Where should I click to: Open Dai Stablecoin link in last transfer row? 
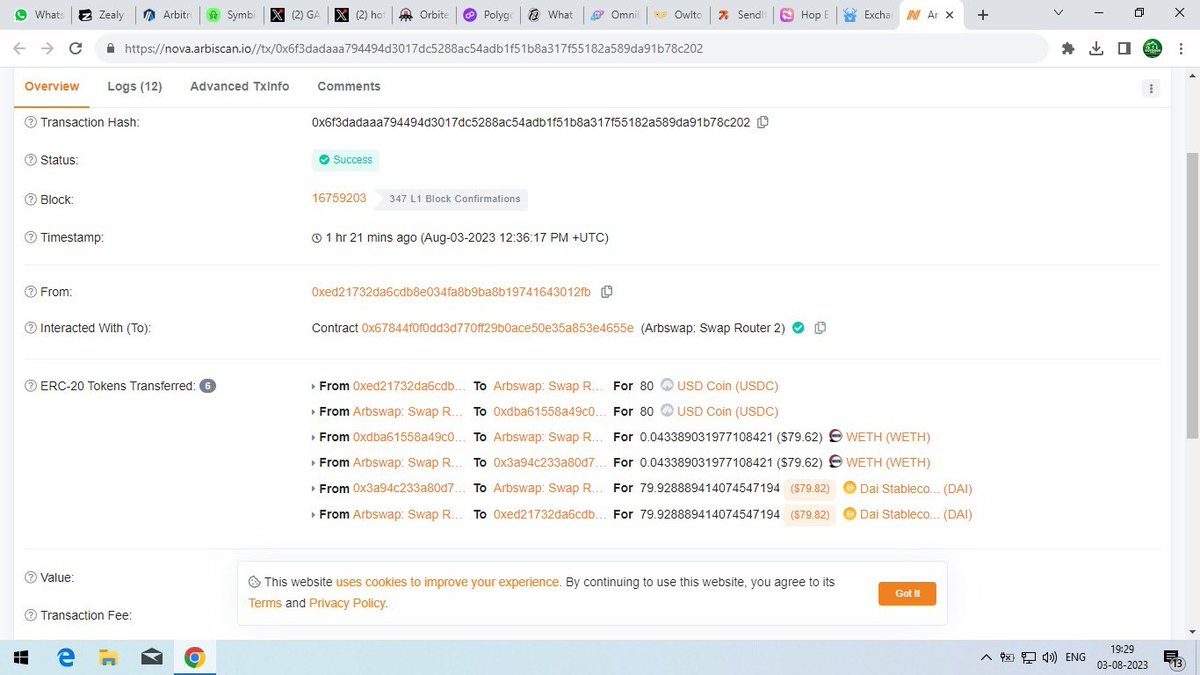[916, 514]
